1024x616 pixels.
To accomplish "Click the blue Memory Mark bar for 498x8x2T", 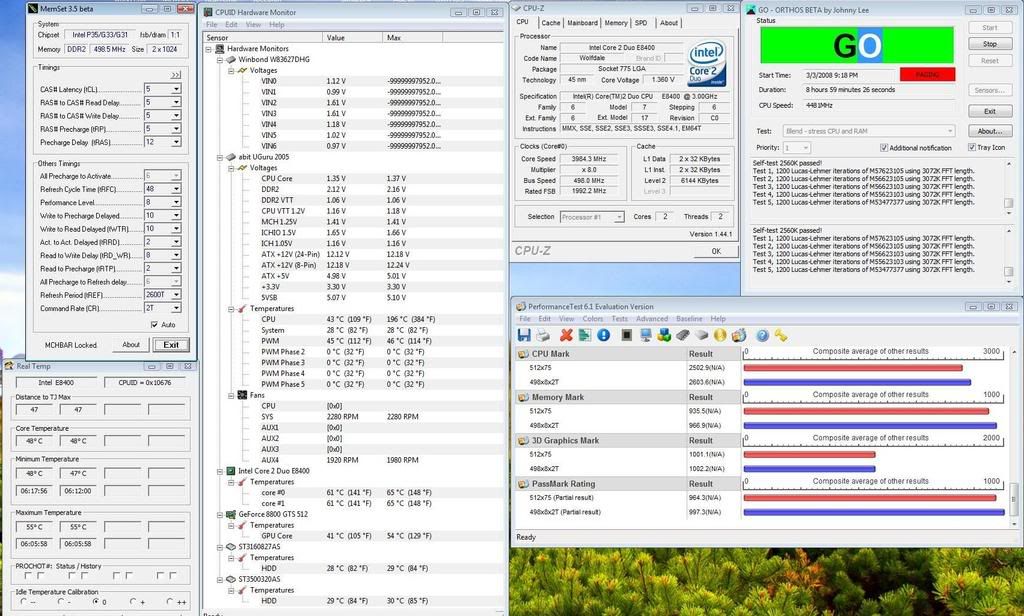I will click(x=870, y=425).
